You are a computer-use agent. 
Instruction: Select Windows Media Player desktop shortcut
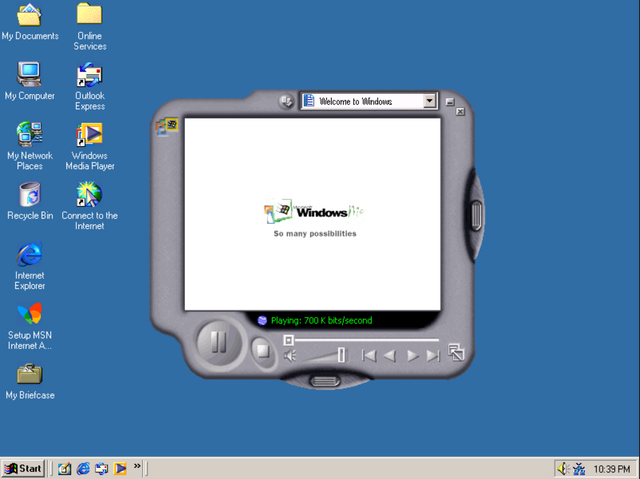(x=90, y=146)
